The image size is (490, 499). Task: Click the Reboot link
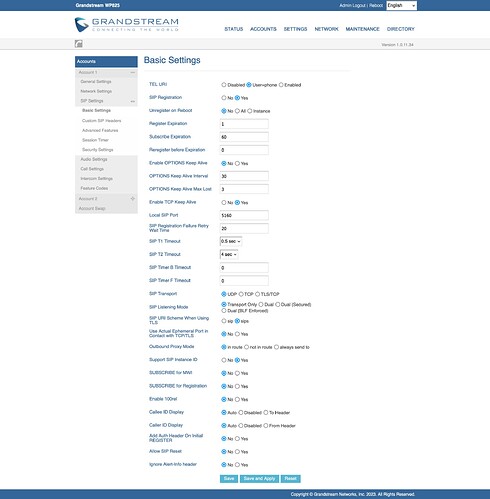tap(376, 5)
